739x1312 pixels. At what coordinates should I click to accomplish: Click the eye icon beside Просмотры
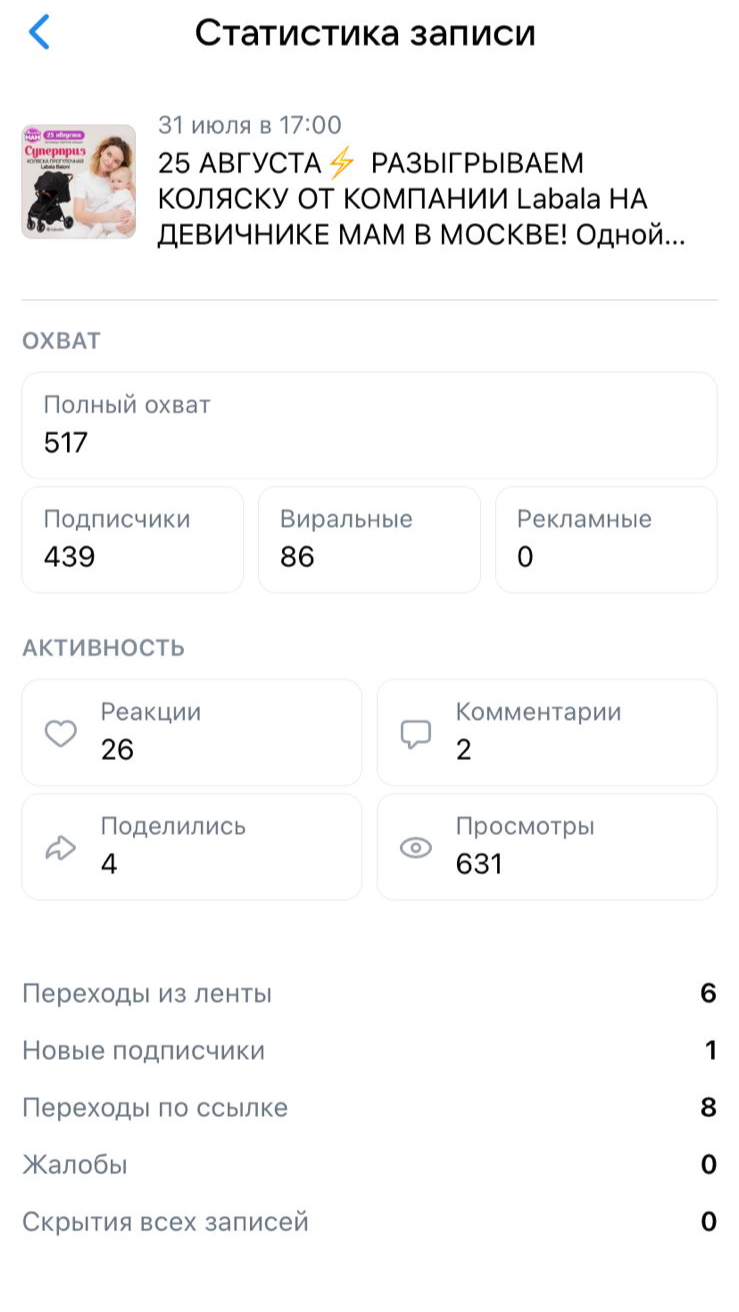point(415,848)
